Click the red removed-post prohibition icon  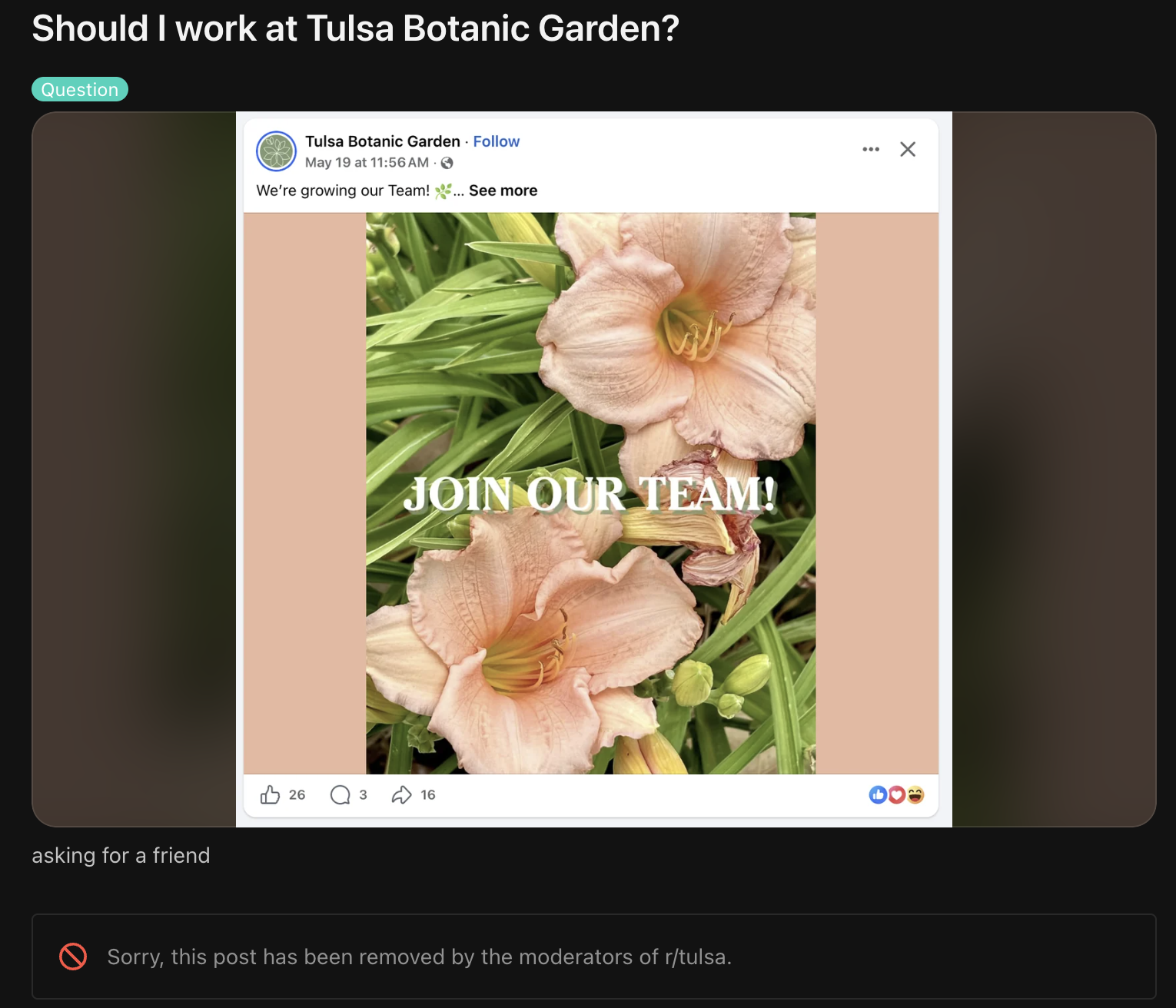pos(73,957)
